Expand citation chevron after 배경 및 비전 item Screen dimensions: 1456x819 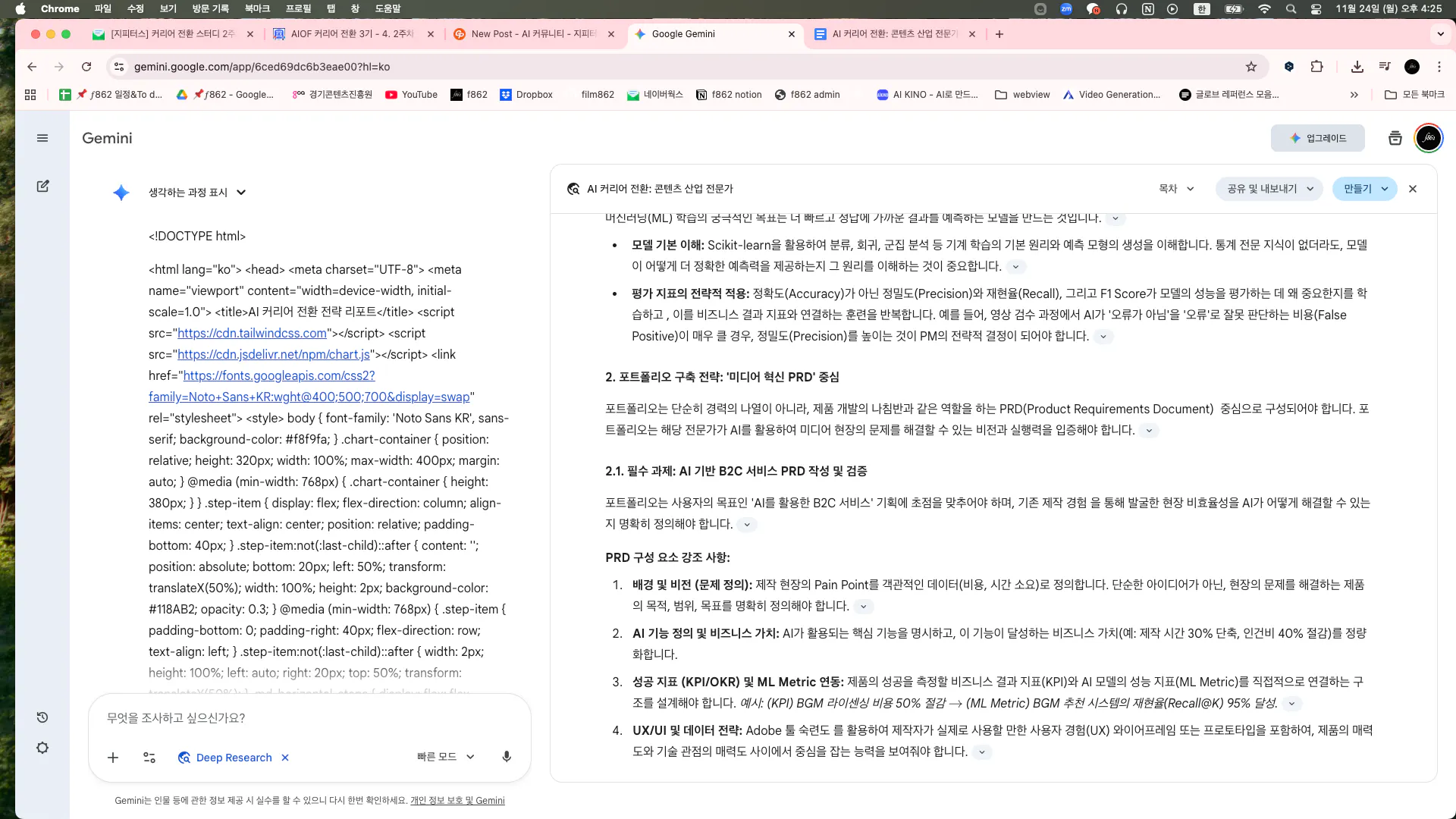pos(863,607)
